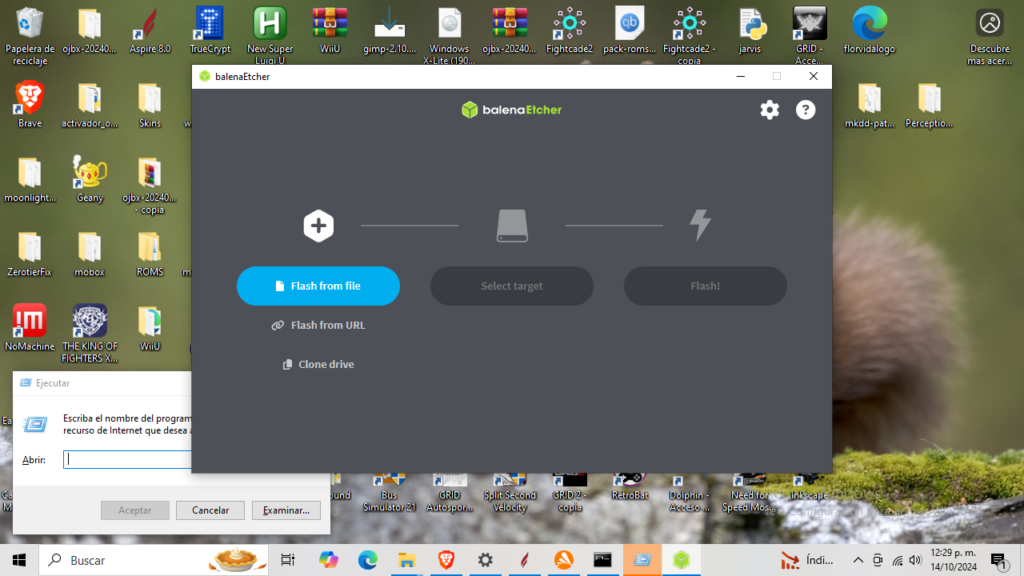Viewport: 1024px width, 576px height.
Task: Select the mkdd-pat folder on desktop
Action: point(869,104)
